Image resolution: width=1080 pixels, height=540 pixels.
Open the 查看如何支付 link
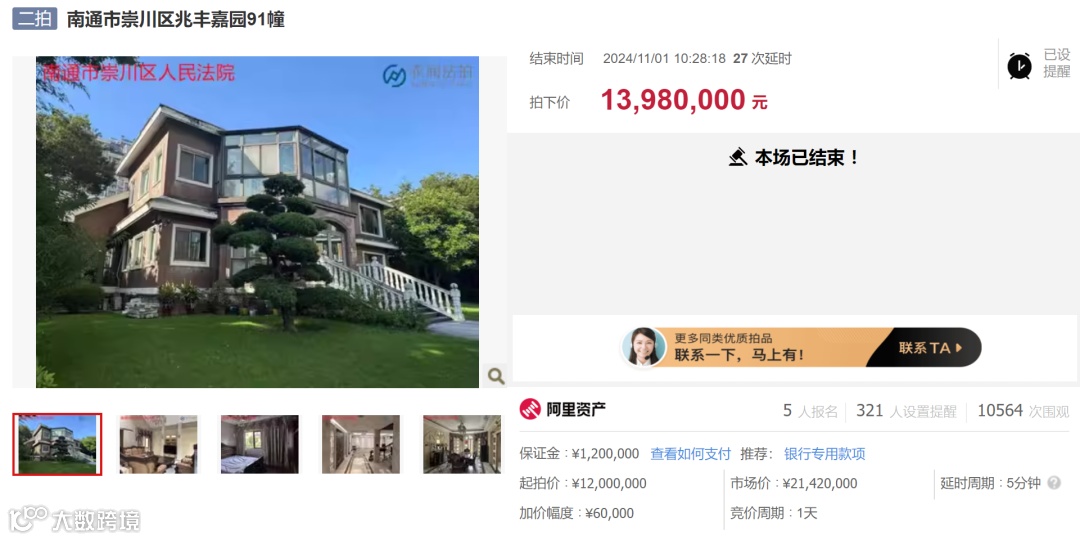click(x=690, y=454)
